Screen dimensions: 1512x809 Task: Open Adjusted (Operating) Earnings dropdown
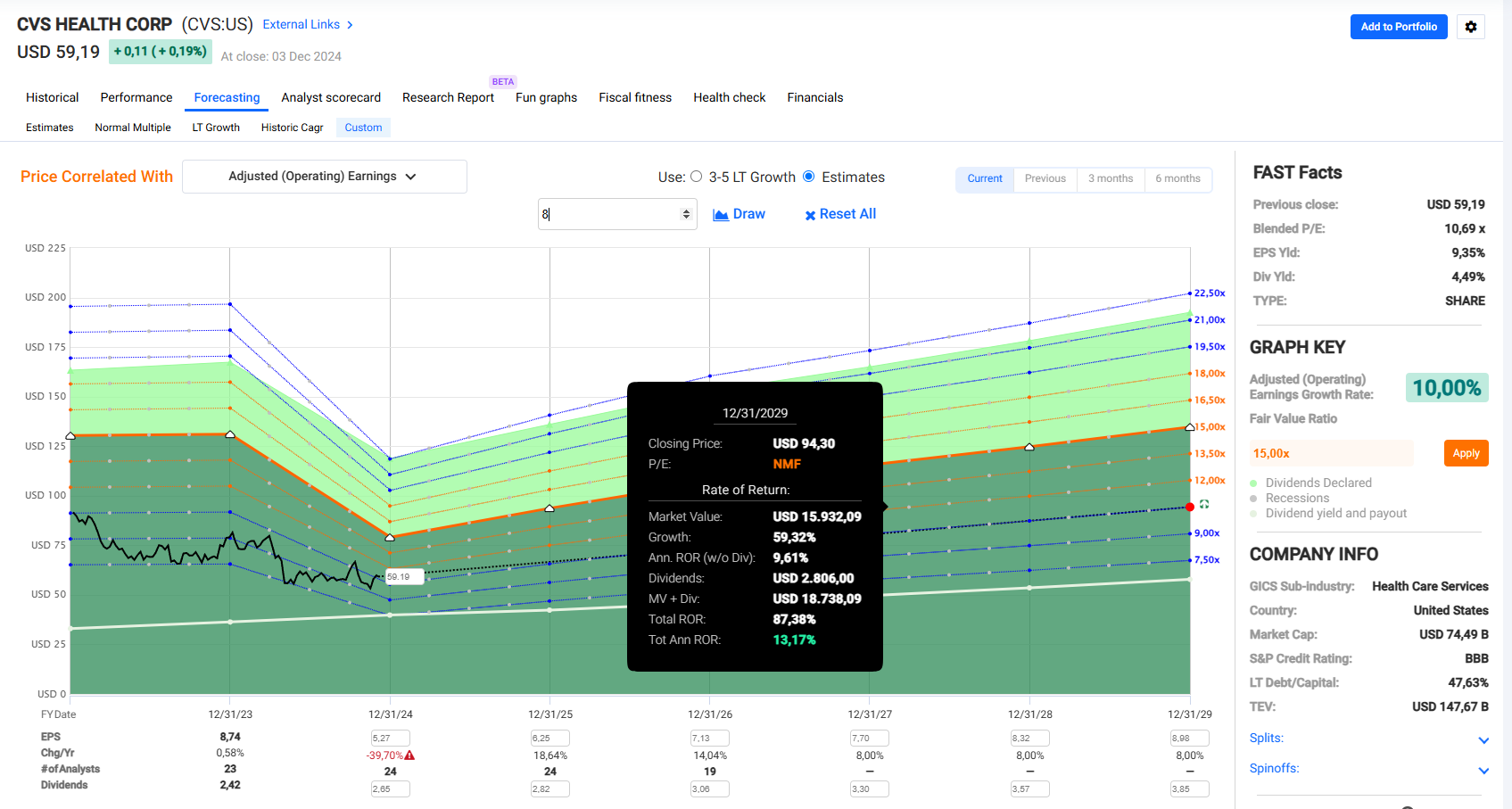point(324,177)
